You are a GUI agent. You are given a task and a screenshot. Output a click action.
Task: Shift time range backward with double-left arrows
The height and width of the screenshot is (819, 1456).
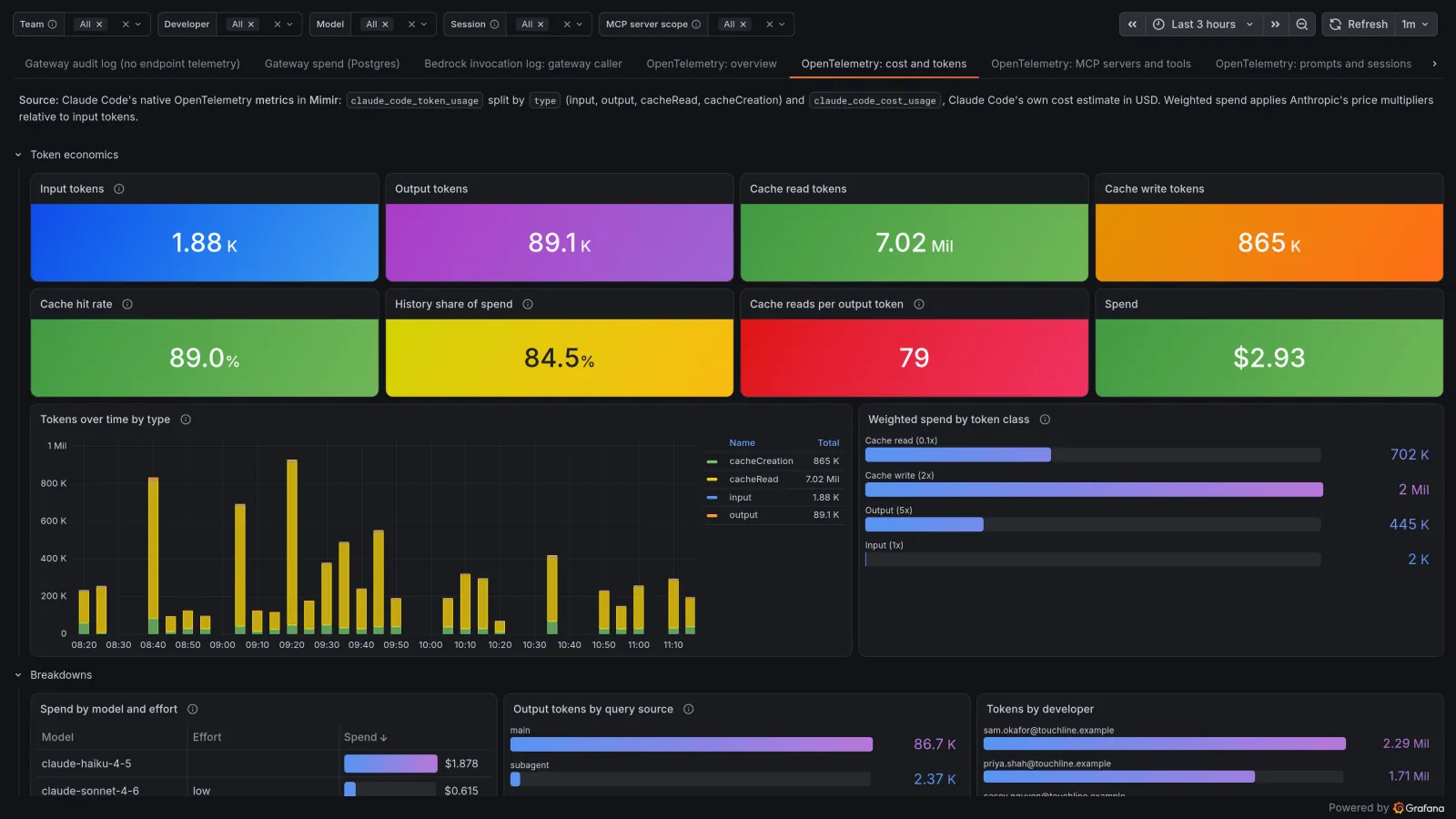click(x=1132, y=25)
